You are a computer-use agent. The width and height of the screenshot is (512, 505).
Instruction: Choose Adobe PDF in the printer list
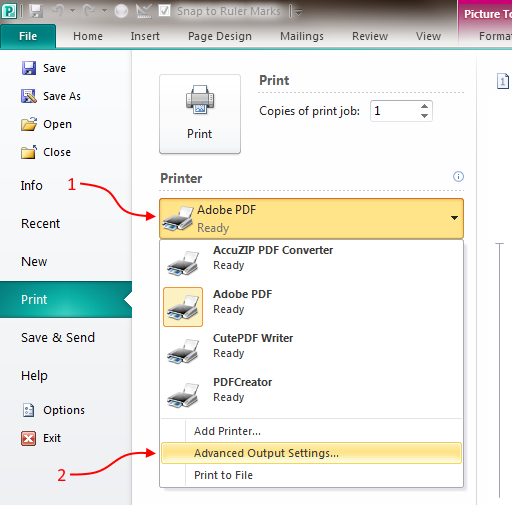(311, 307)
